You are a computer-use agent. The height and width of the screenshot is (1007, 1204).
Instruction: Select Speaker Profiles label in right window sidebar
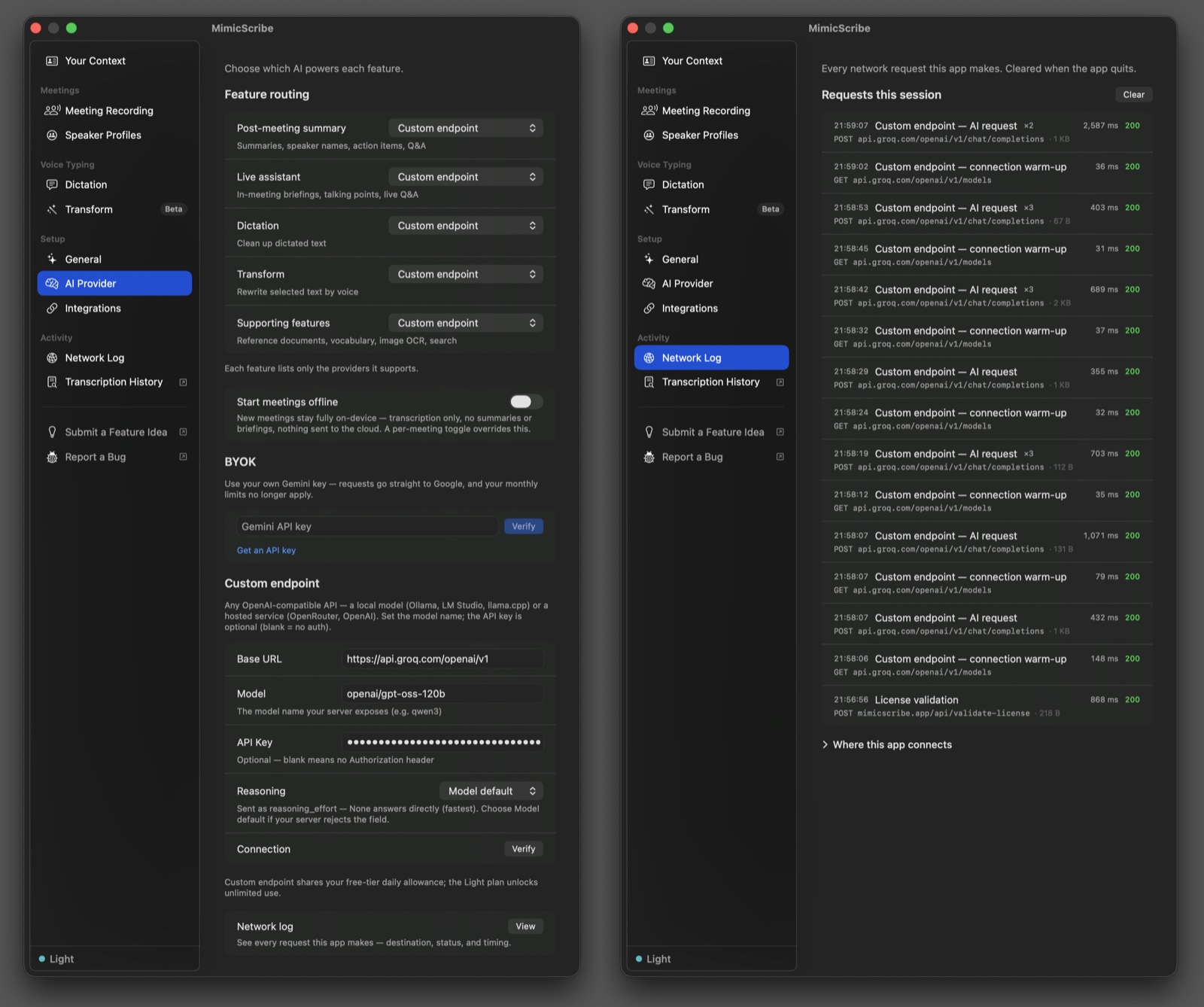coord(700,135)
